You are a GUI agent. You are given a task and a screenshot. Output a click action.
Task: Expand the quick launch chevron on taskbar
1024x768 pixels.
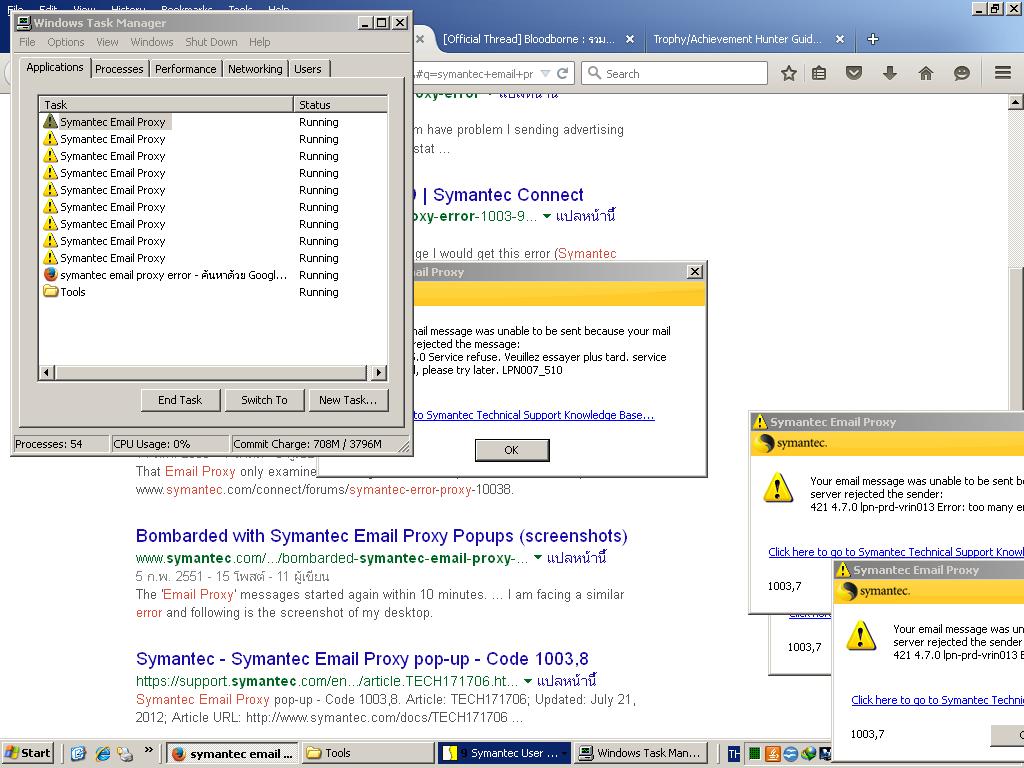coord(148,750)
